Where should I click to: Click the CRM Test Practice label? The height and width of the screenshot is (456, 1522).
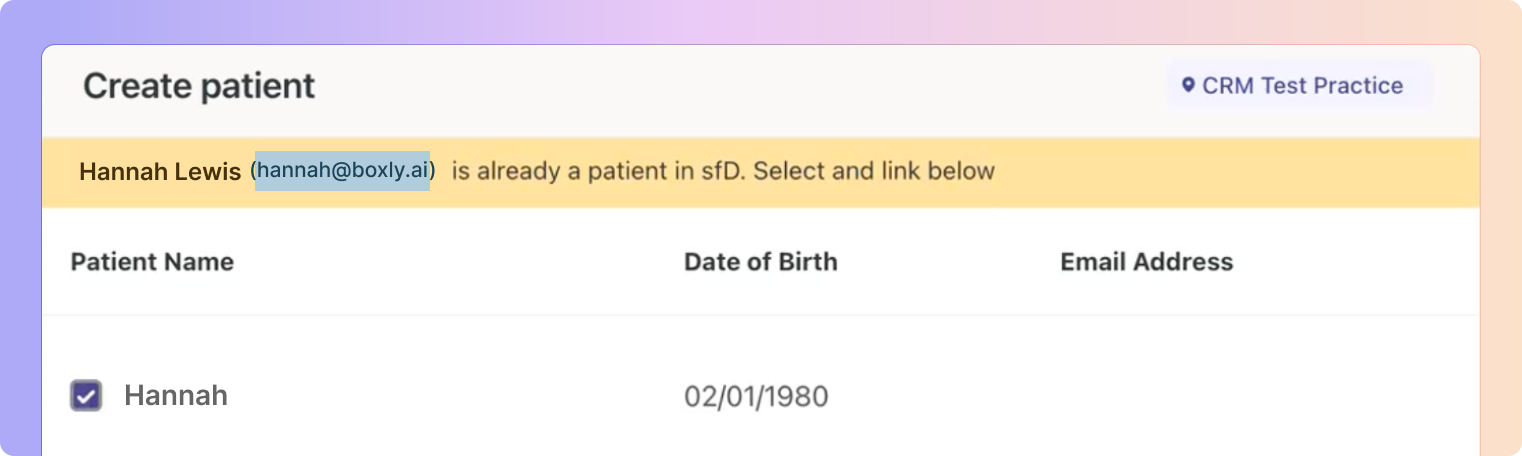(1302, 86)
